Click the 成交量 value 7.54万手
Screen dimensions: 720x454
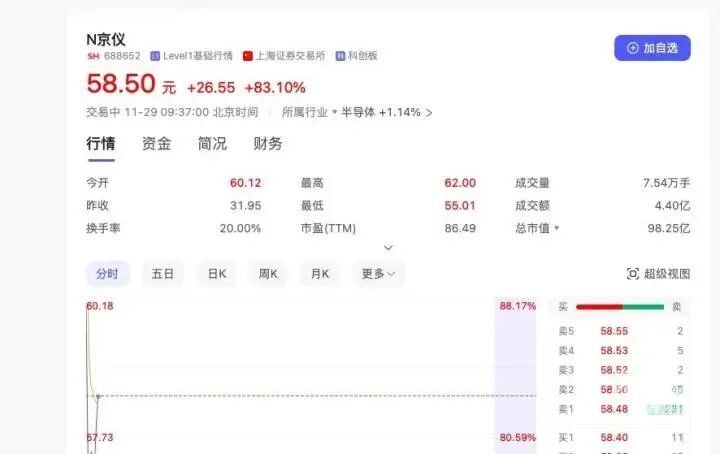666,183
